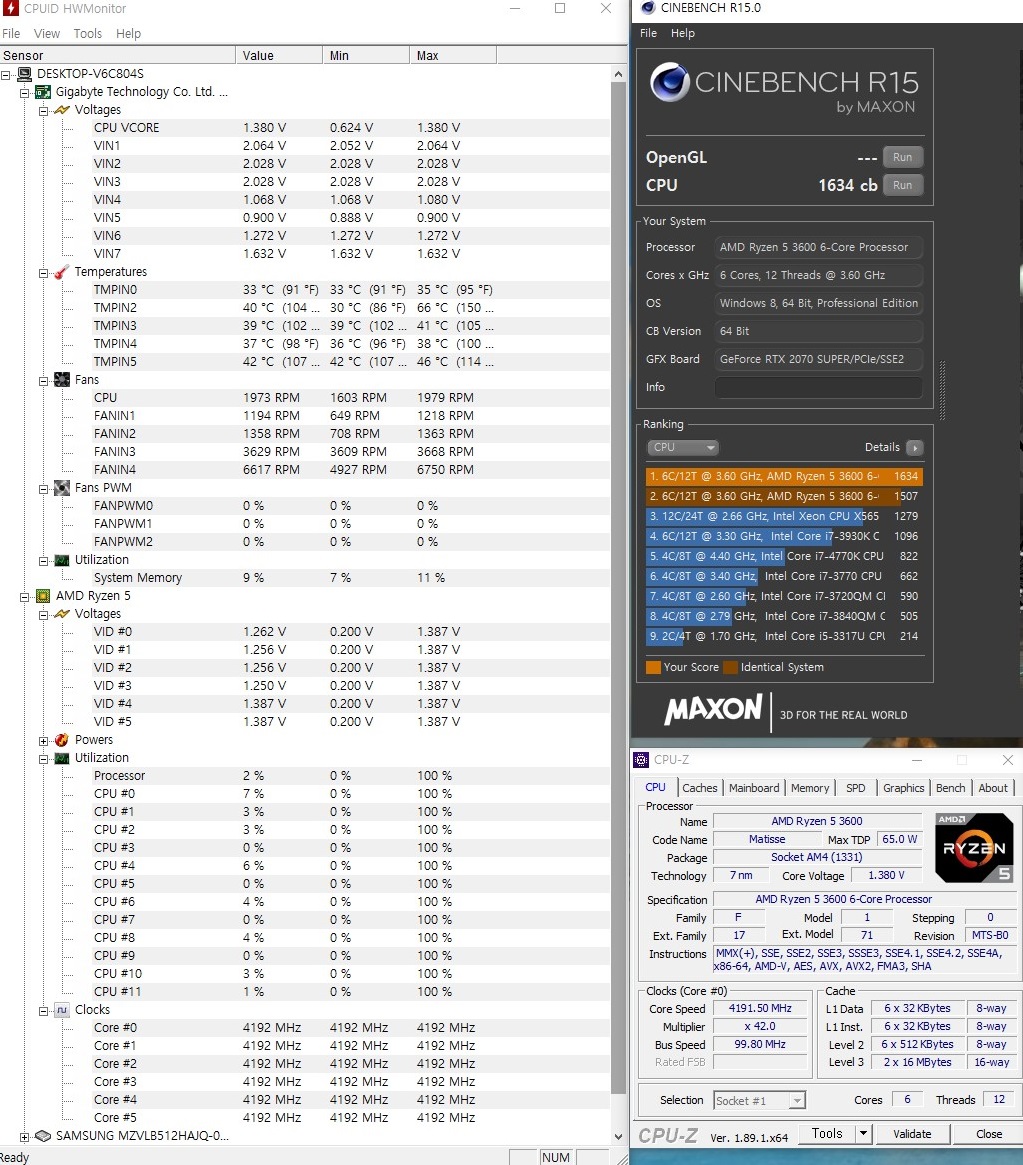Run the OpenGL benchmark
This screenshot has width=1023, height=1165.
pos(903,157)
